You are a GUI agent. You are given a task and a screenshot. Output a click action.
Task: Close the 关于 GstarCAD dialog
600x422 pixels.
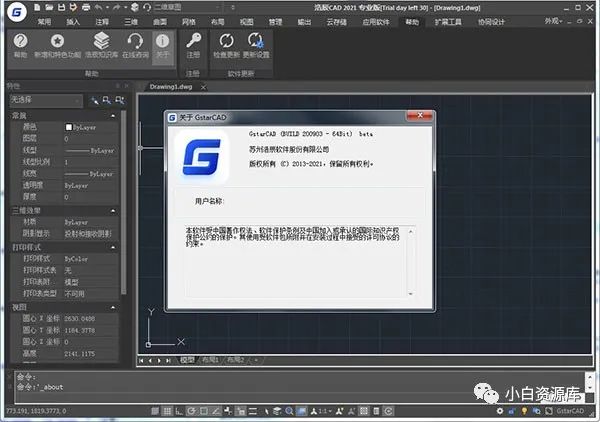click(420, 115)
